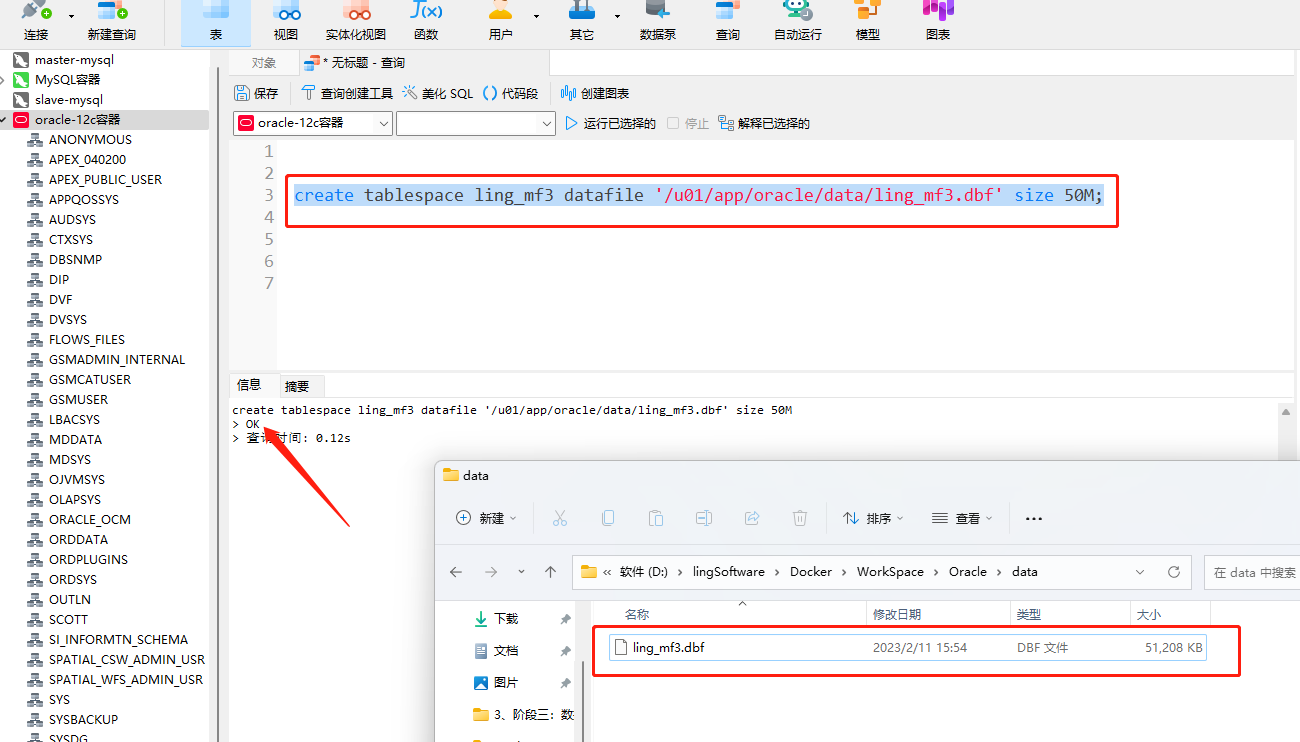Switch to the Summary (摘要) result tab
This screenshot has height=742, width=1300.
tap(297, 386)
